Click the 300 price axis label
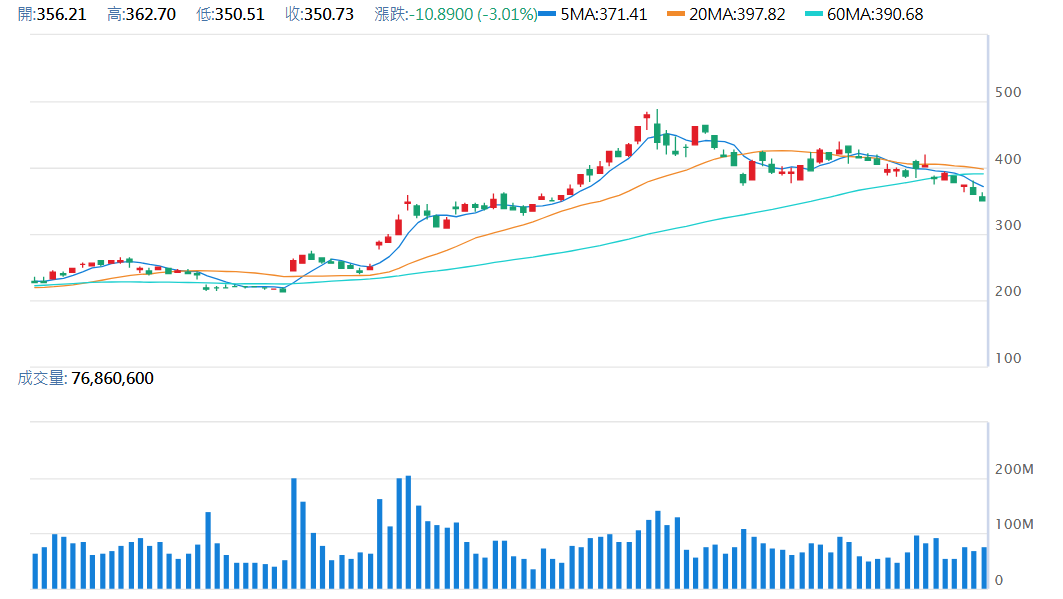The width and height of the screenshot is (1063, 599). click(x=1007, y=225)
